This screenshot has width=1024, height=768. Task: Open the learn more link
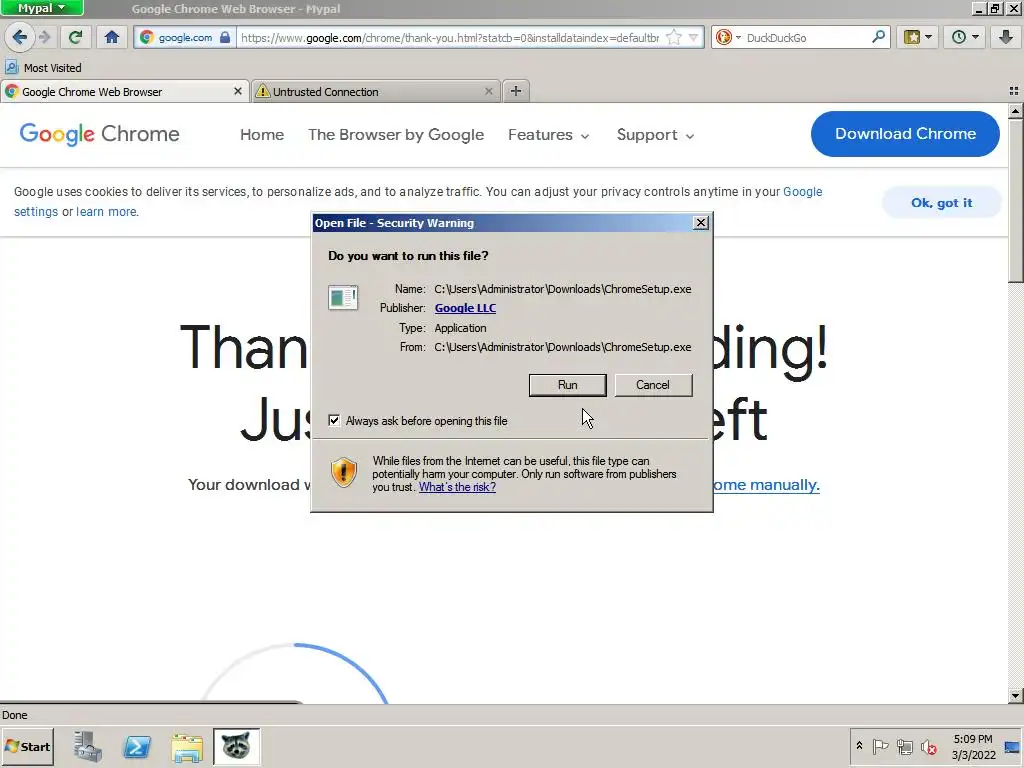pyautogui.click(x=106, y=212)
